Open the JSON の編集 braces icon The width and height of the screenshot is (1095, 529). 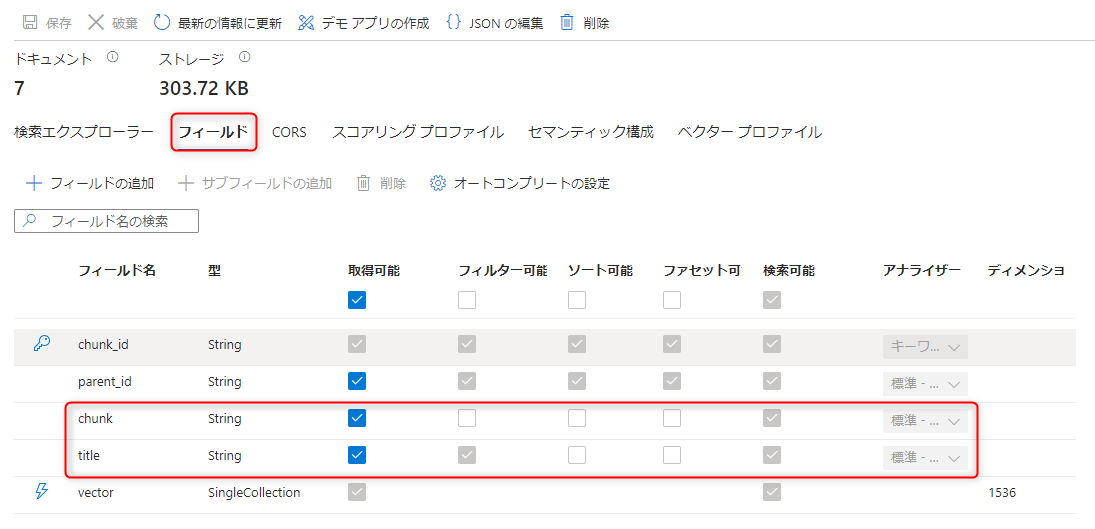[454, 22]
